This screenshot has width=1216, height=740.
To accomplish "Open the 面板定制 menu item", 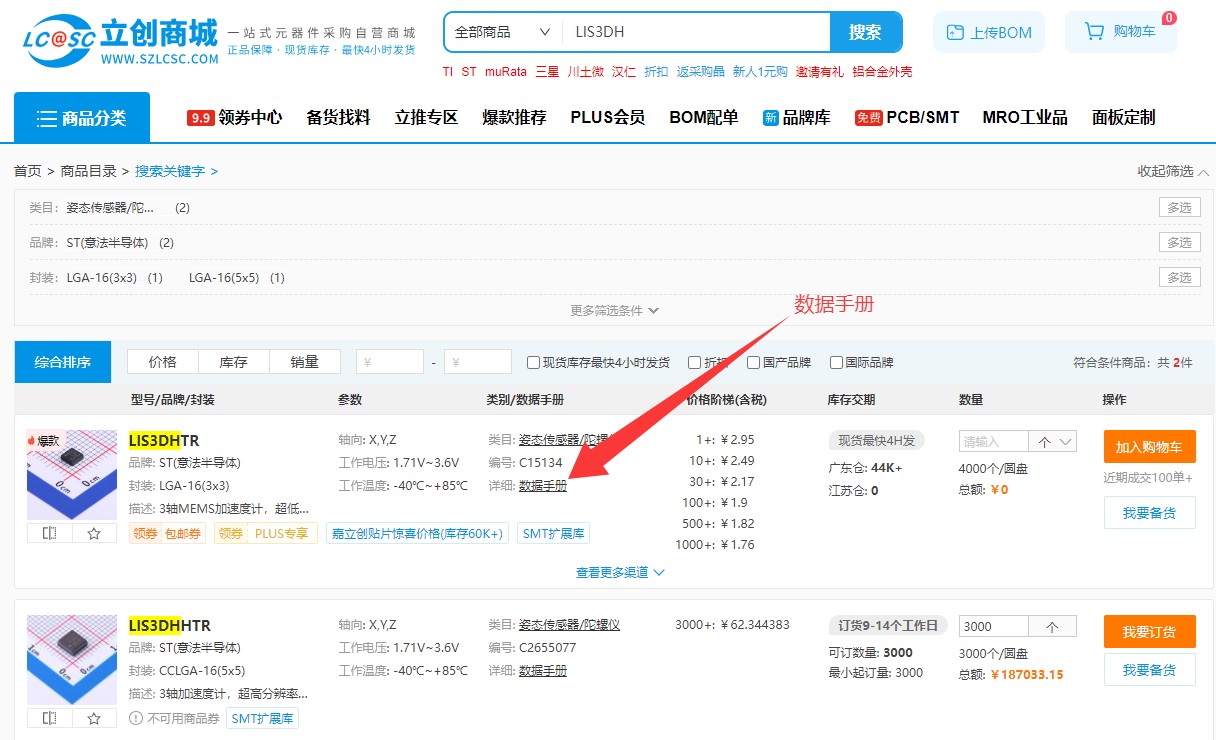I will pyautogui.click(x=1124, y=118).
